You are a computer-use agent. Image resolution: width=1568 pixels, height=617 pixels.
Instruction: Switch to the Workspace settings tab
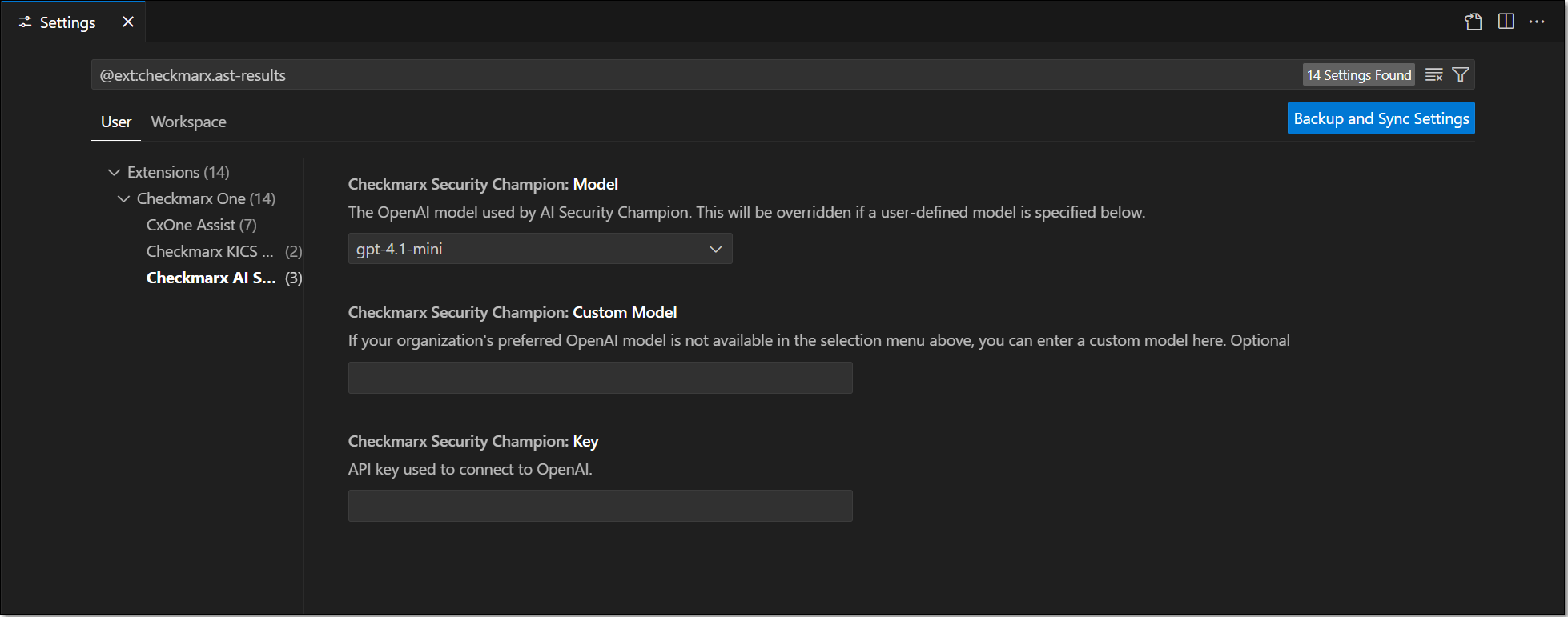coord(188,122)
